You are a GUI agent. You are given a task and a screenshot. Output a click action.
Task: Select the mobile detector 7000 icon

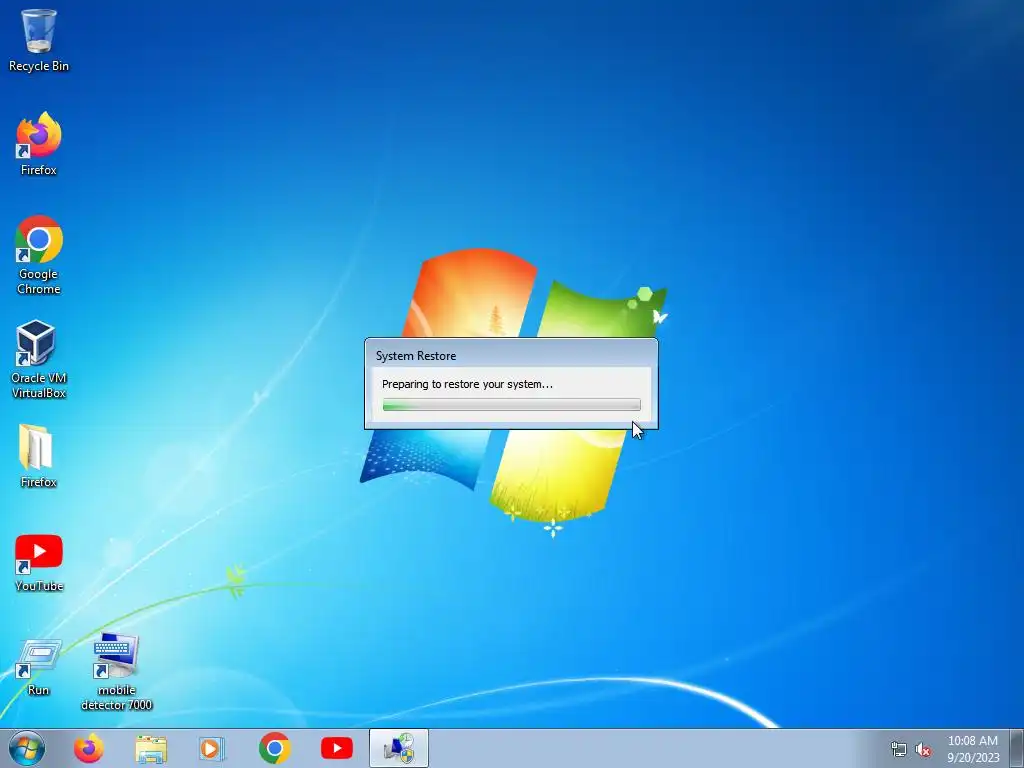(x=116, y=671)
